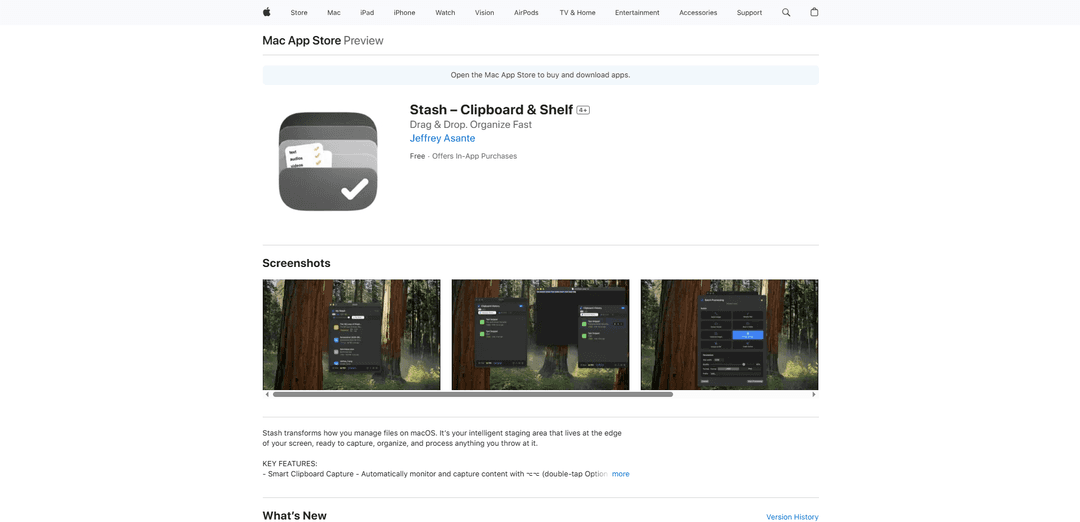Screen dimensions: 1080x522
Task: Open the Store menu
Action: 299,13
